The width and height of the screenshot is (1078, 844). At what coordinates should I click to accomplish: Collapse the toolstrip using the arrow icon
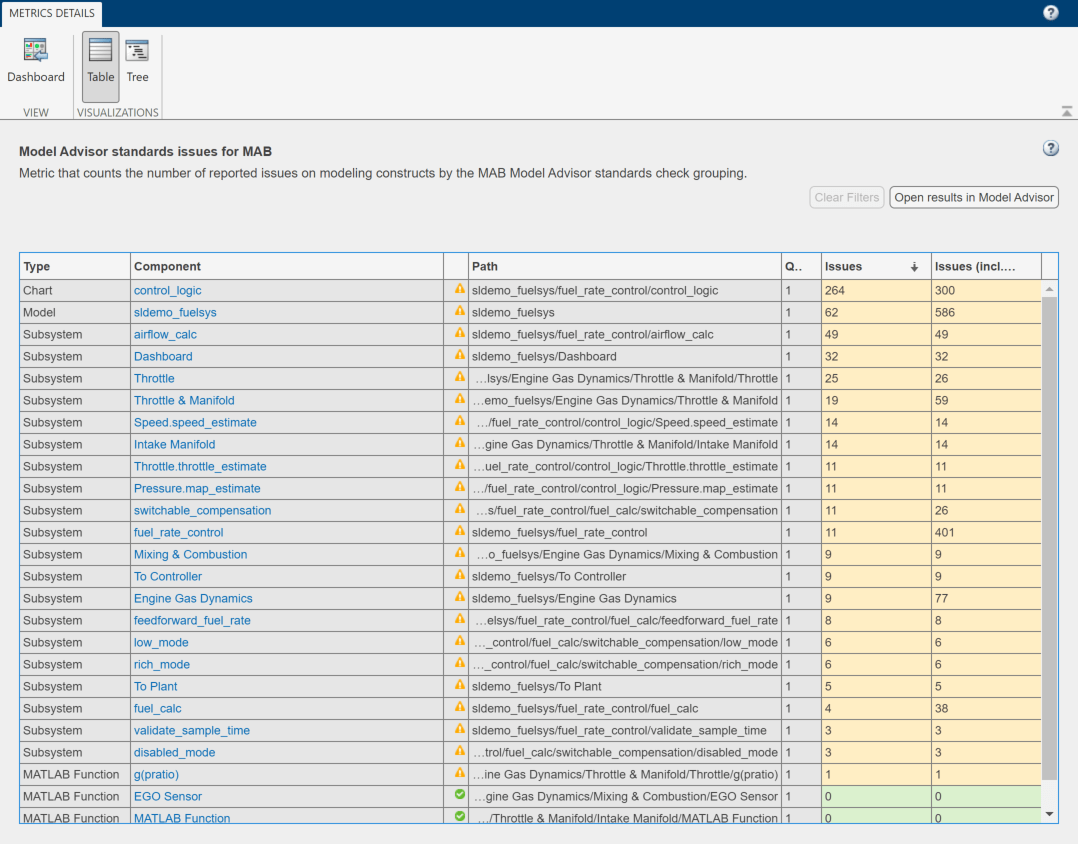tap(1067, 111)
